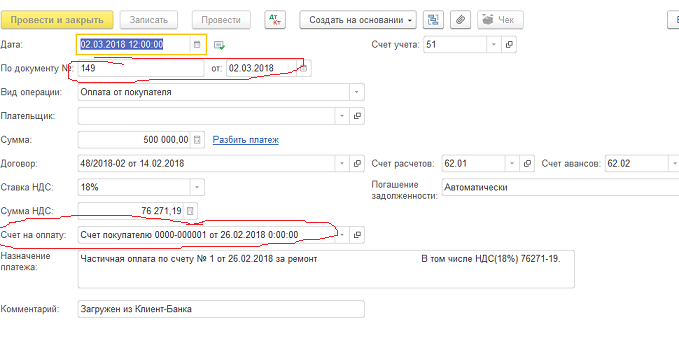The image size is (679, 364).
Task: Click calculator icon in Сумма НДС field
Action: (x=190, y=211)
